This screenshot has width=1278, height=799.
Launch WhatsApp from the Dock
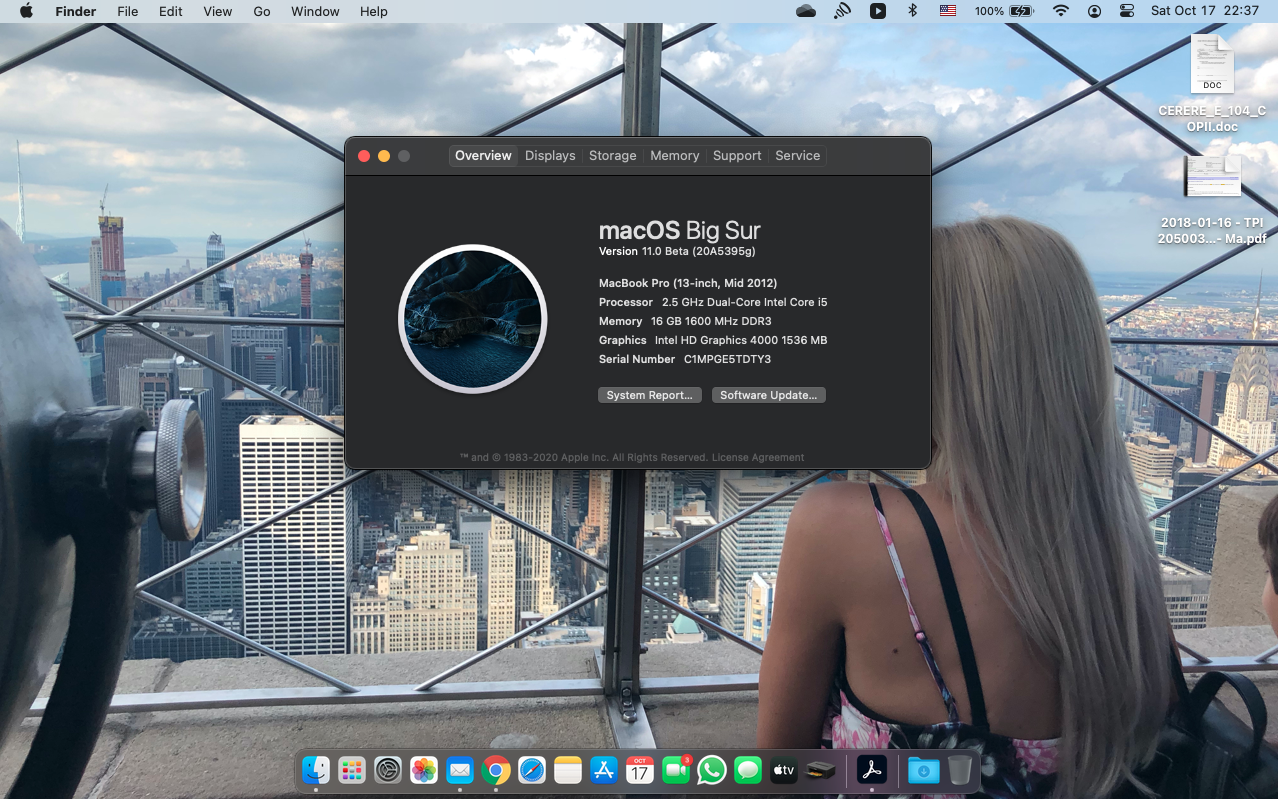pos(712,770)
